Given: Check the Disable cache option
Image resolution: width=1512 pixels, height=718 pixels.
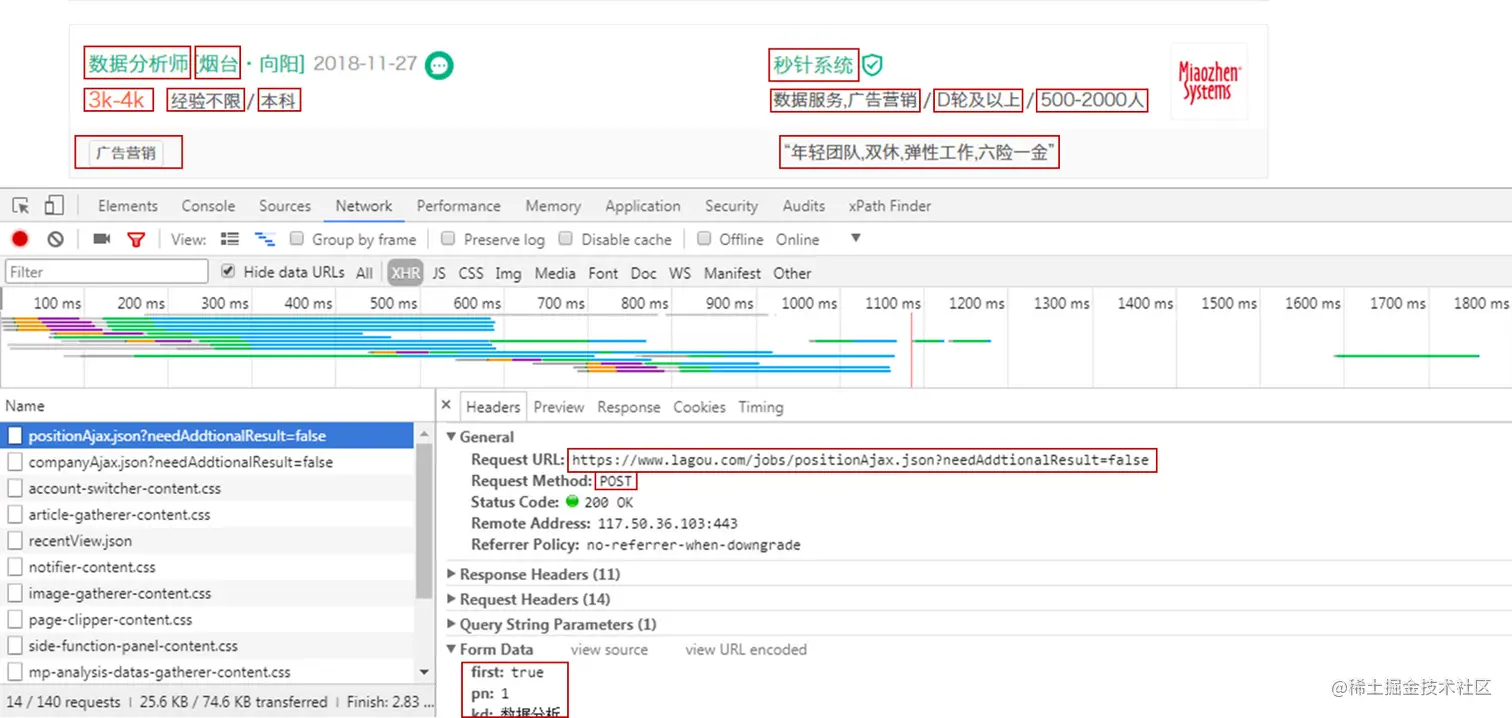Looking at the screenshot, I should (x=565, y=239).
